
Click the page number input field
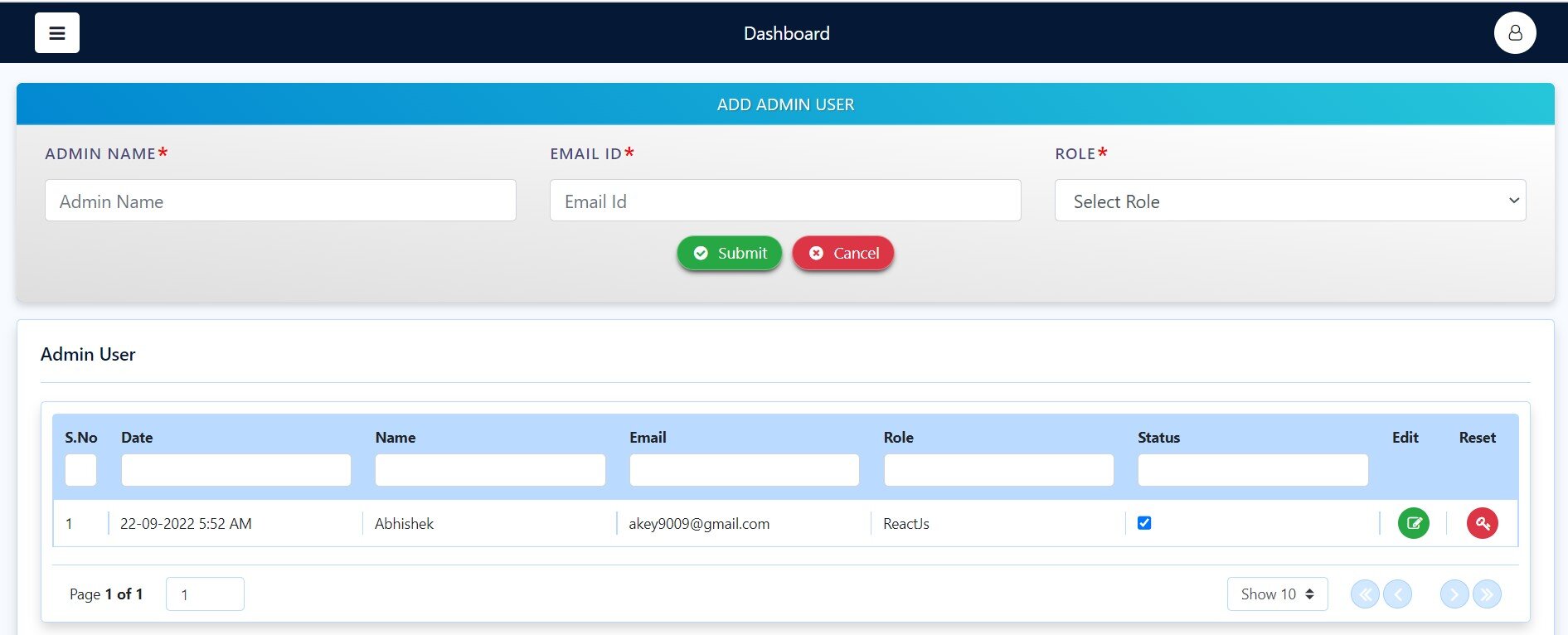[205, 594]
